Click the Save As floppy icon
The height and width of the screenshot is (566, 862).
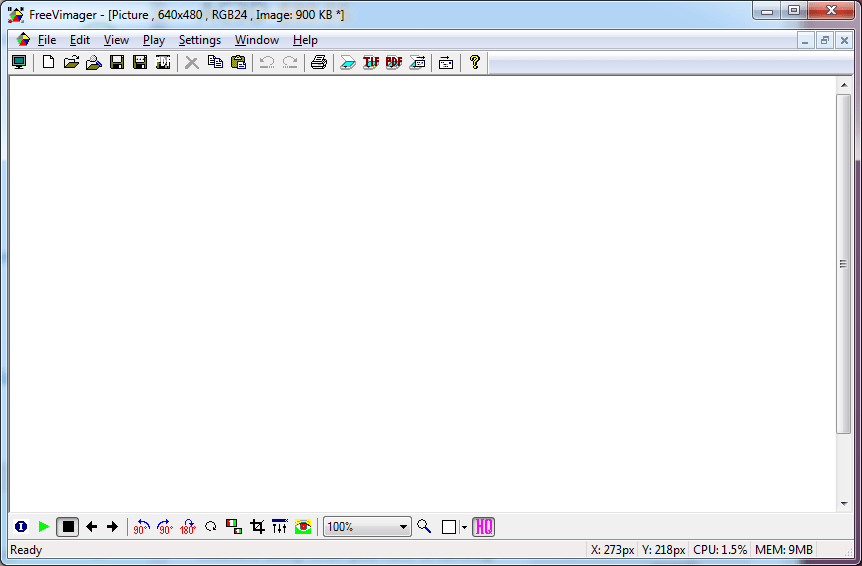click(140, 63)
